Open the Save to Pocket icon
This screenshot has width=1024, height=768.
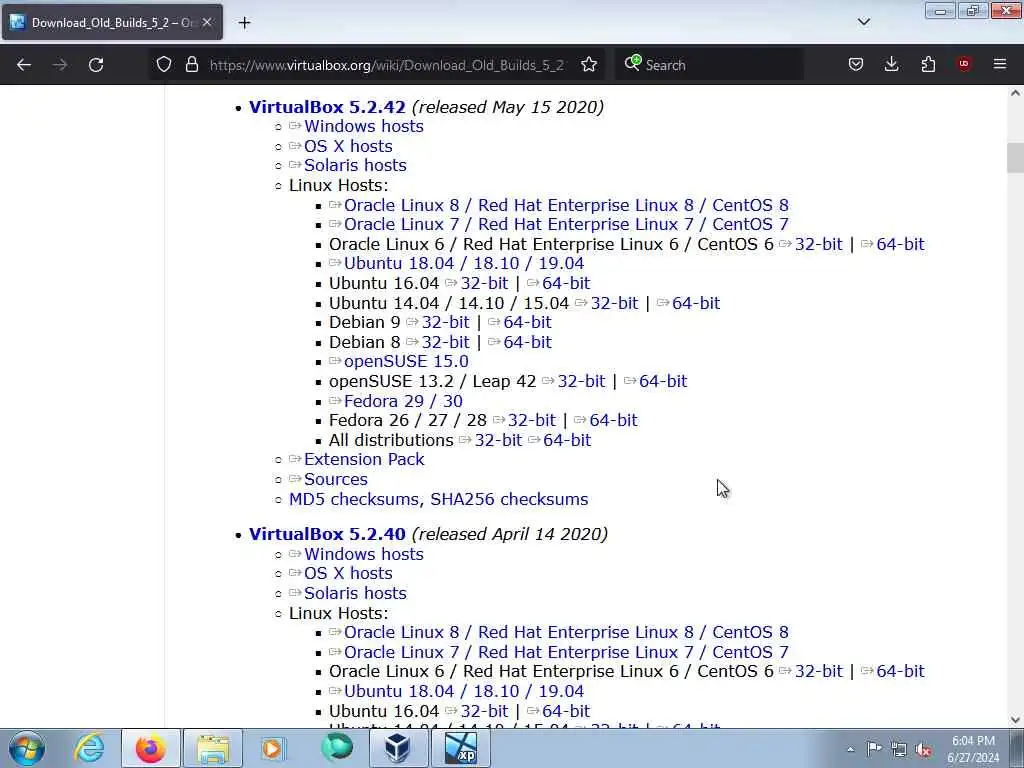tap(856, 64)
